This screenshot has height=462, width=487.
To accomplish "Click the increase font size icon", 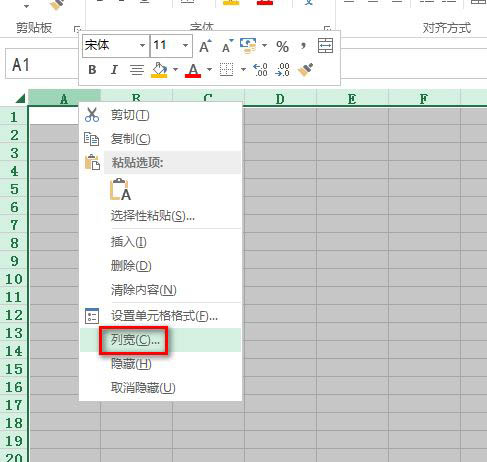I will click(205, 46).
